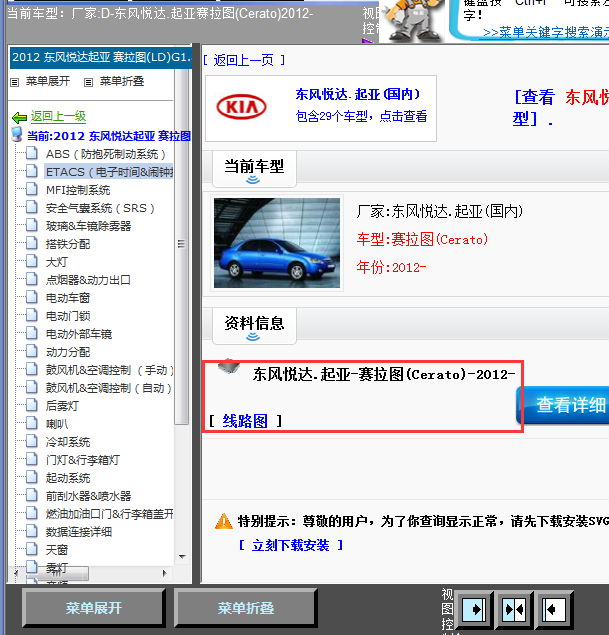Click the view control center-split button

[513, 609]
